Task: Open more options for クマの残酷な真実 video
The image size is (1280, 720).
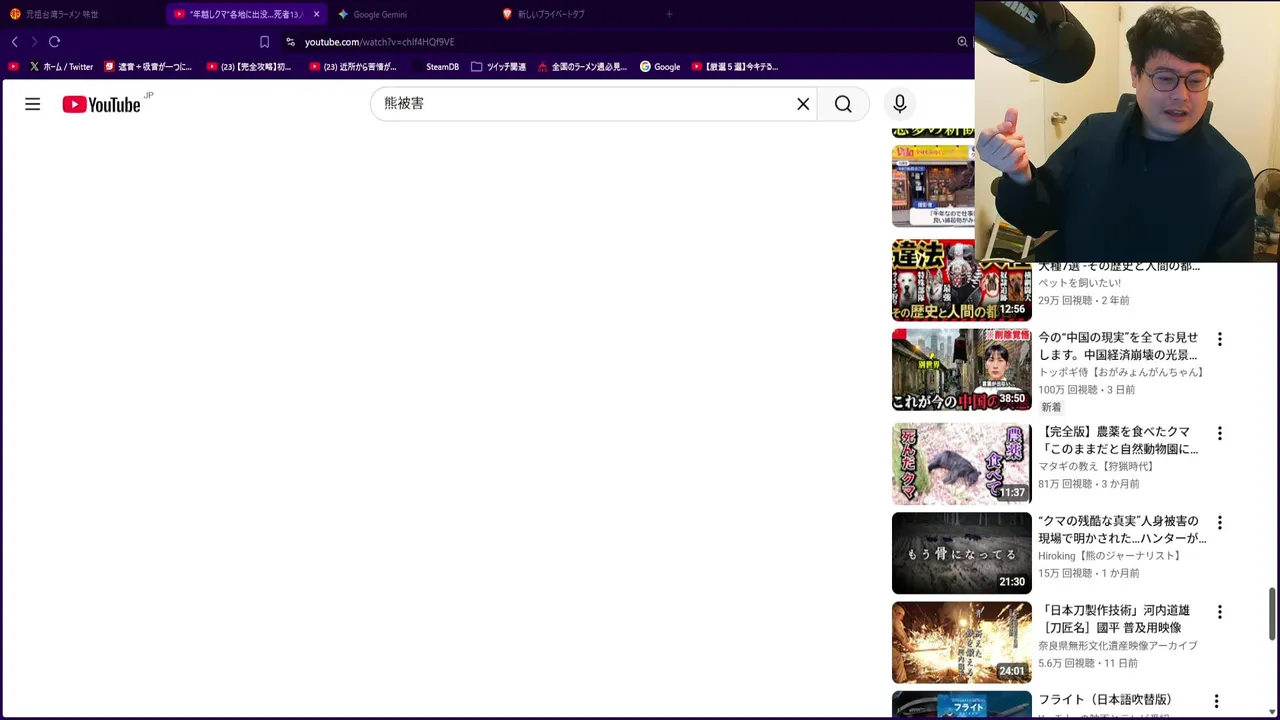Action: (x=1219, y=522)
